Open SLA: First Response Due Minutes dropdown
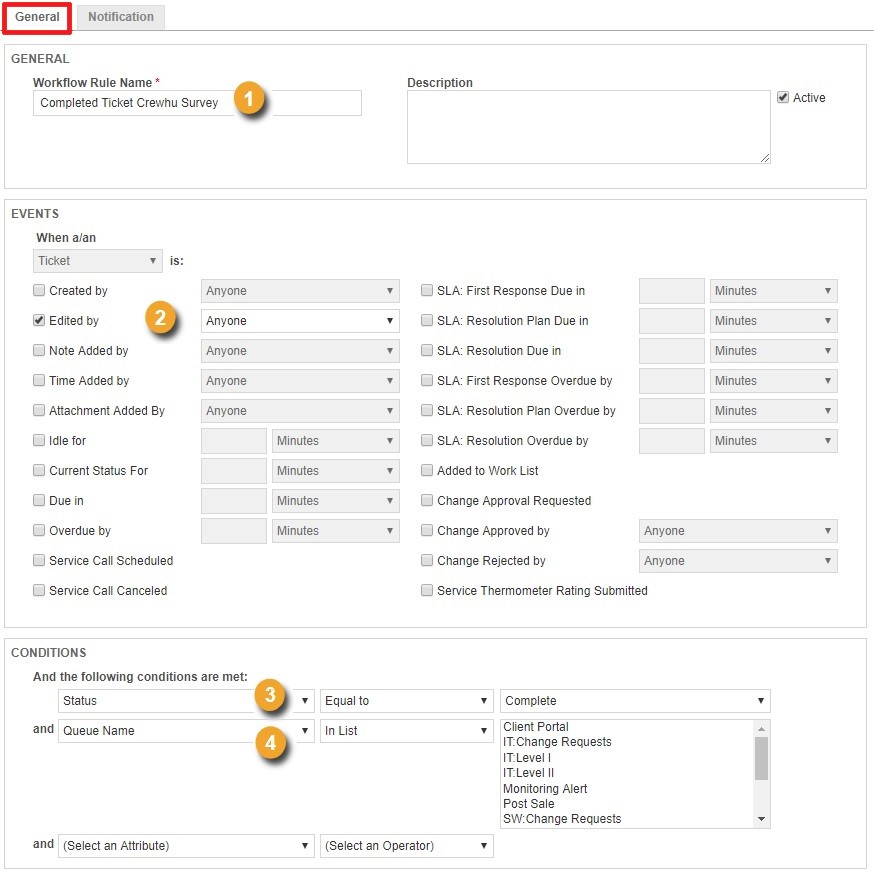The width and height of the screenshot is (874, 876). click(774, 291)
